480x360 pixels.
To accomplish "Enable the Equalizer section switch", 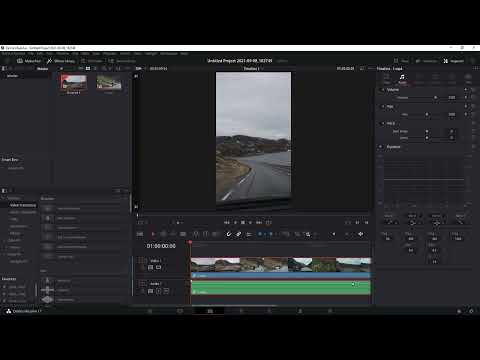I will [x=381, y=147].
